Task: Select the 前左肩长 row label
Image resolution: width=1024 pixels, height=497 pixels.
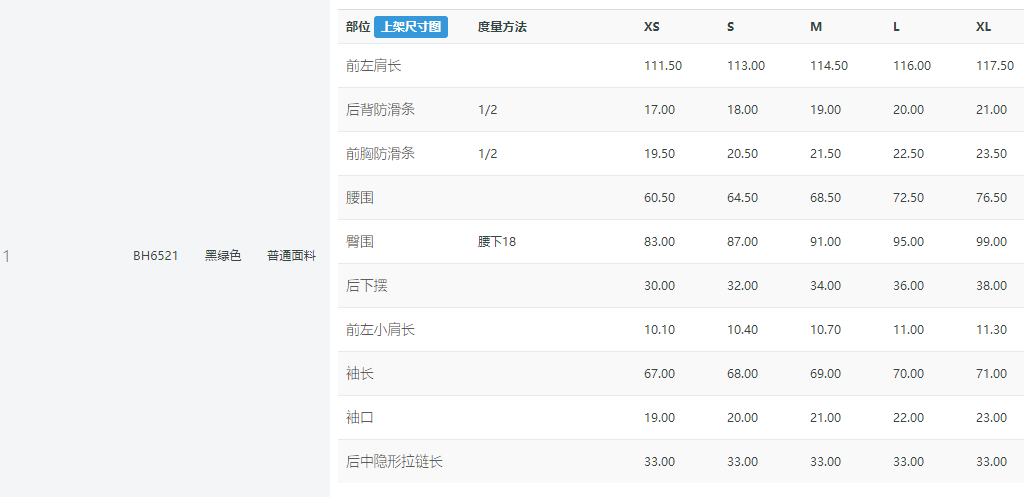Action: [374, 66]
